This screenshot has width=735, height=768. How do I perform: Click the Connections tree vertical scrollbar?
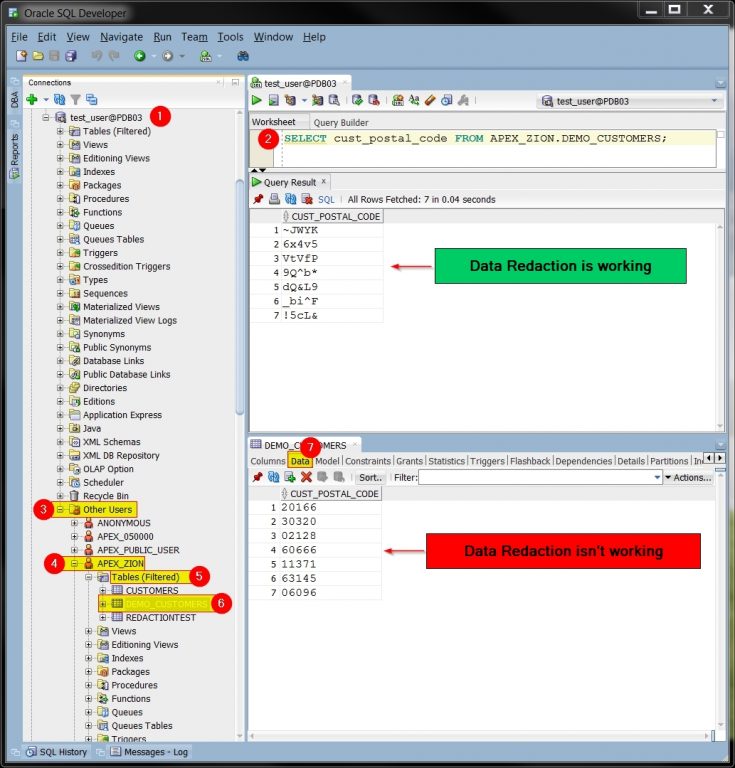click(240, 297)
